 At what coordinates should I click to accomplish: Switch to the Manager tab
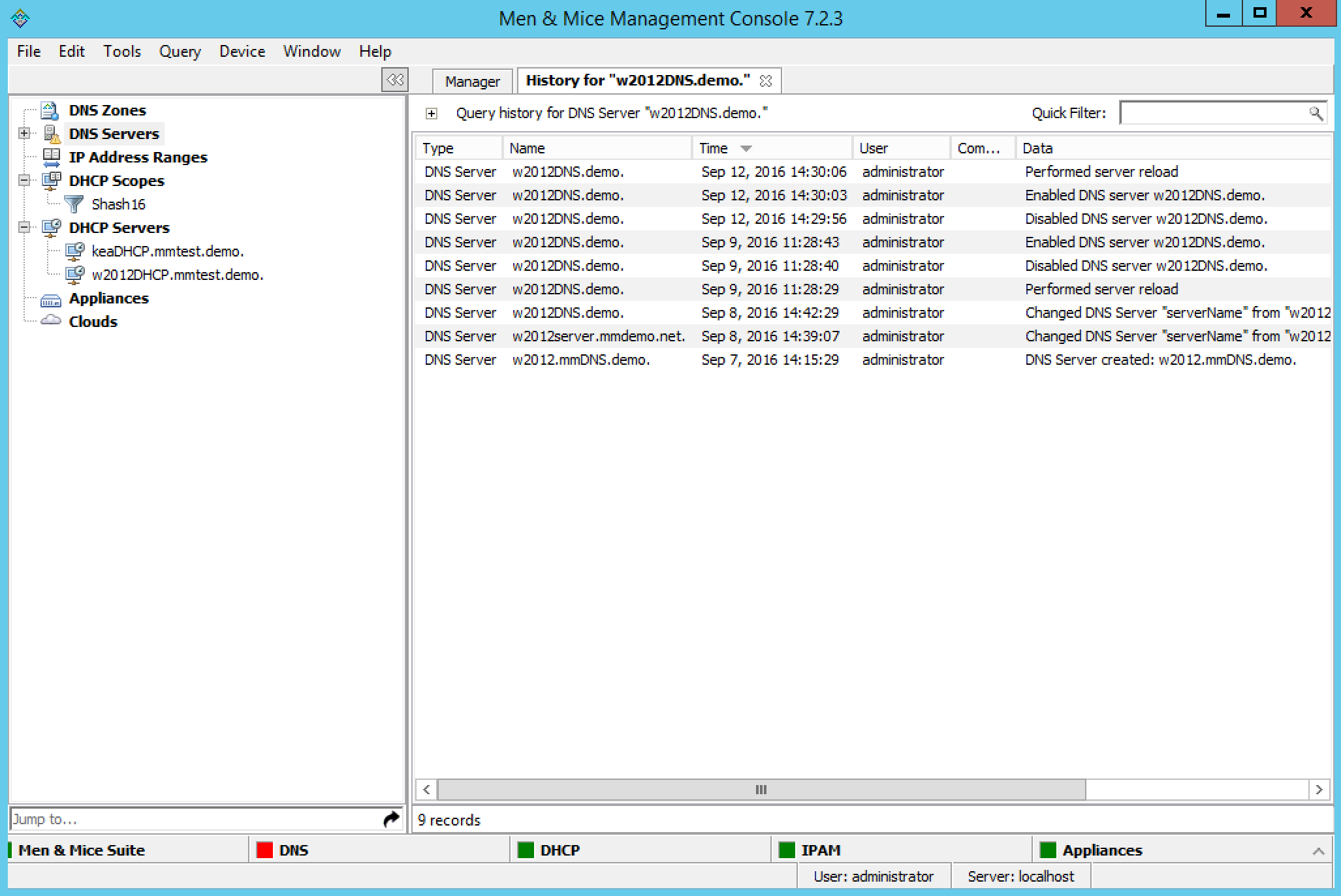coord(471,82)
